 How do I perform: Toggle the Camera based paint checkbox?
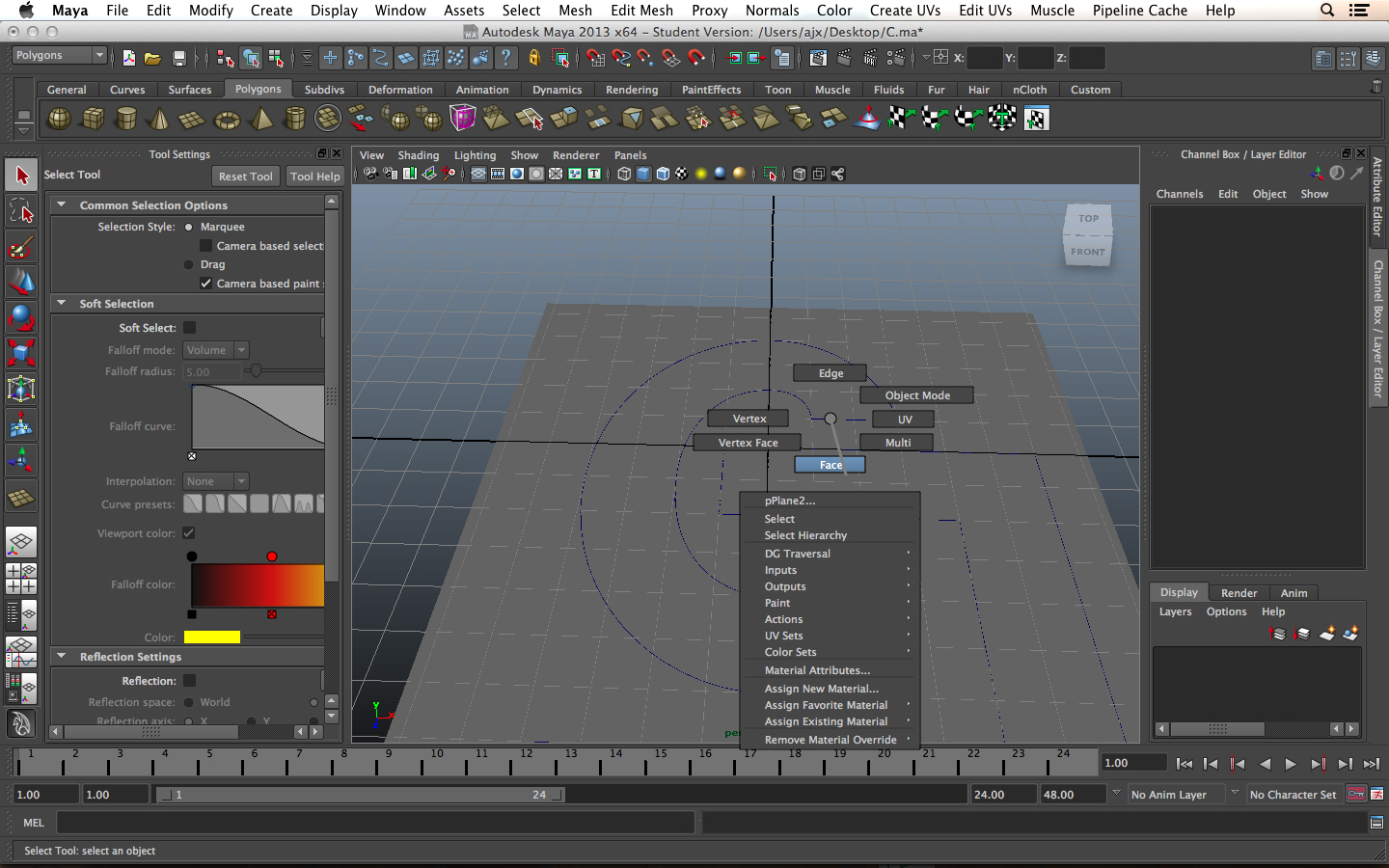(x=205, y=284)
